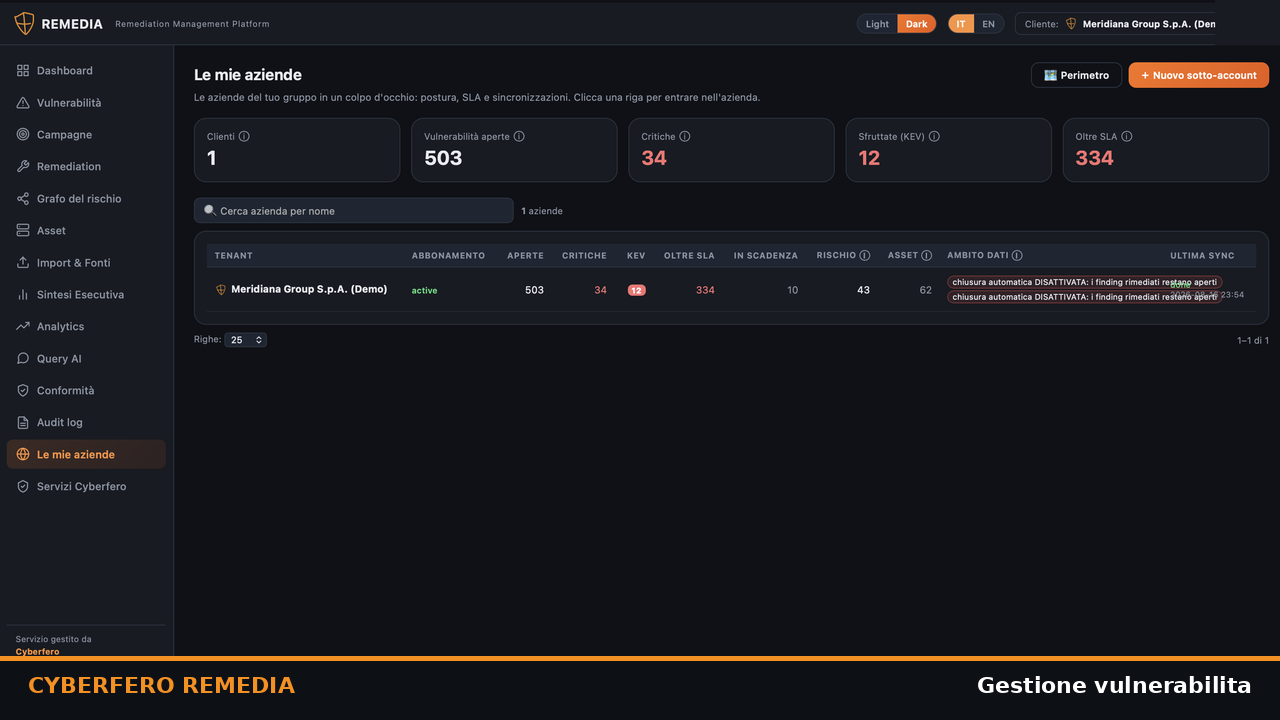Select the Campagne target icon
The image size is (1280, 720).
pyautogui.click(x=23, y=135)
